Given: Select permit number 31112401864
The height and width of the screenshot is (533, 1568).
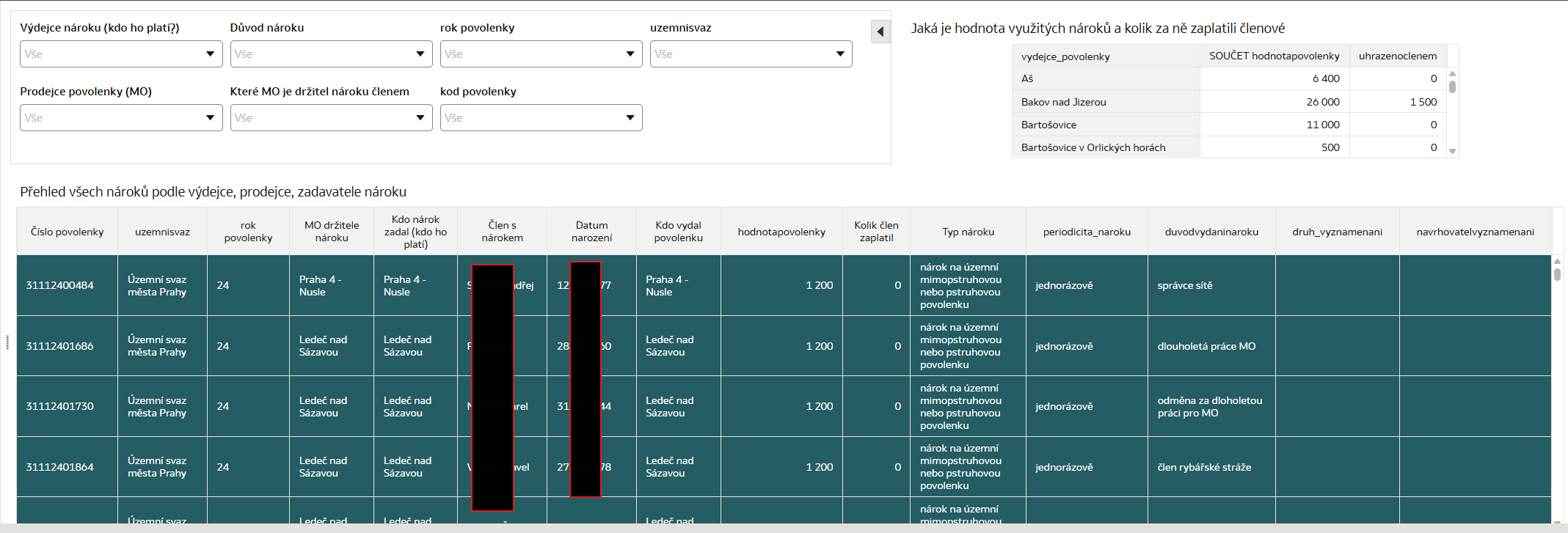Looking at the screenshot, I should (59, 467).
